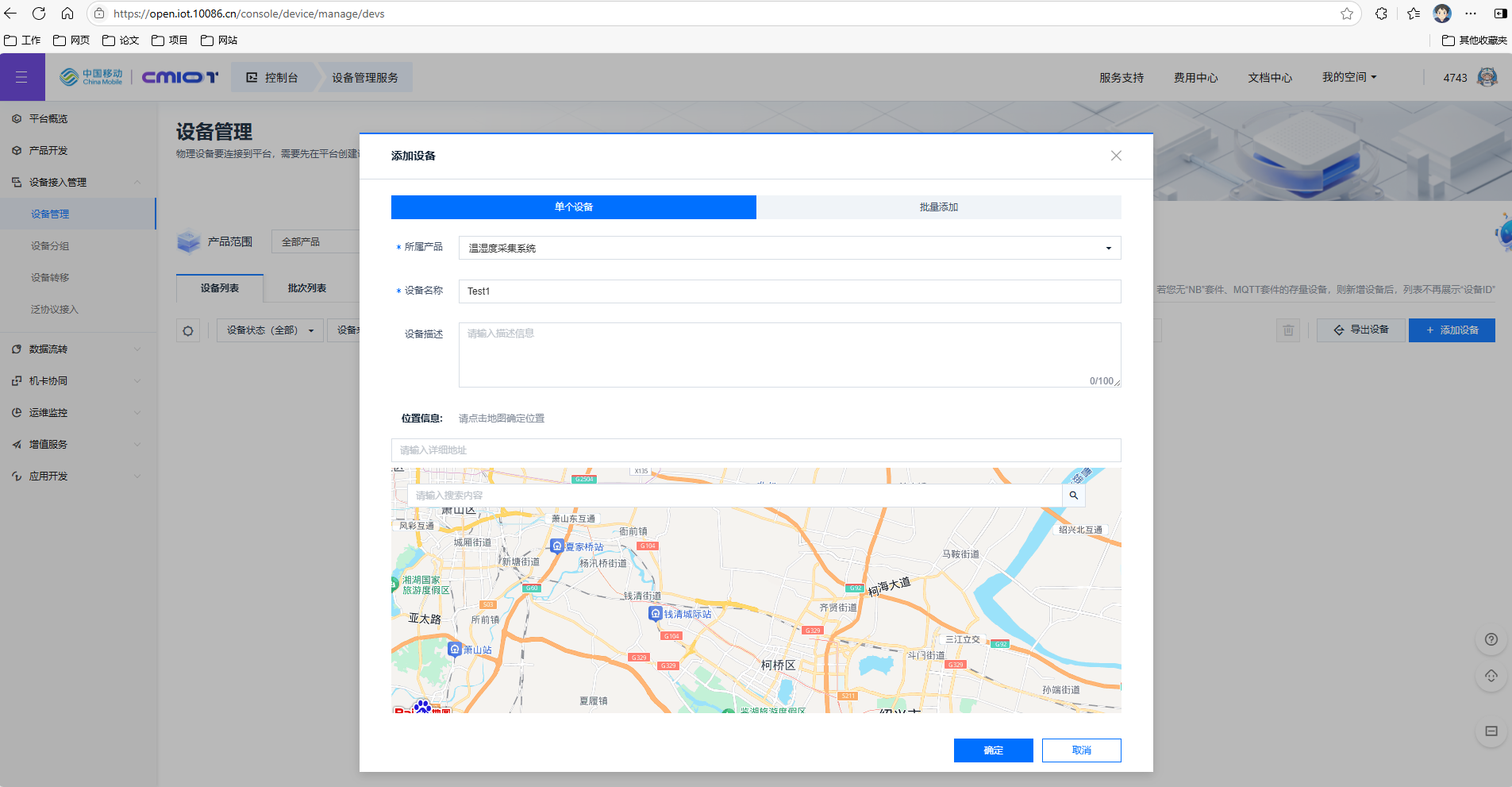
Task: Switch to the 批量添加 tab
Action: tap(938, 206)
